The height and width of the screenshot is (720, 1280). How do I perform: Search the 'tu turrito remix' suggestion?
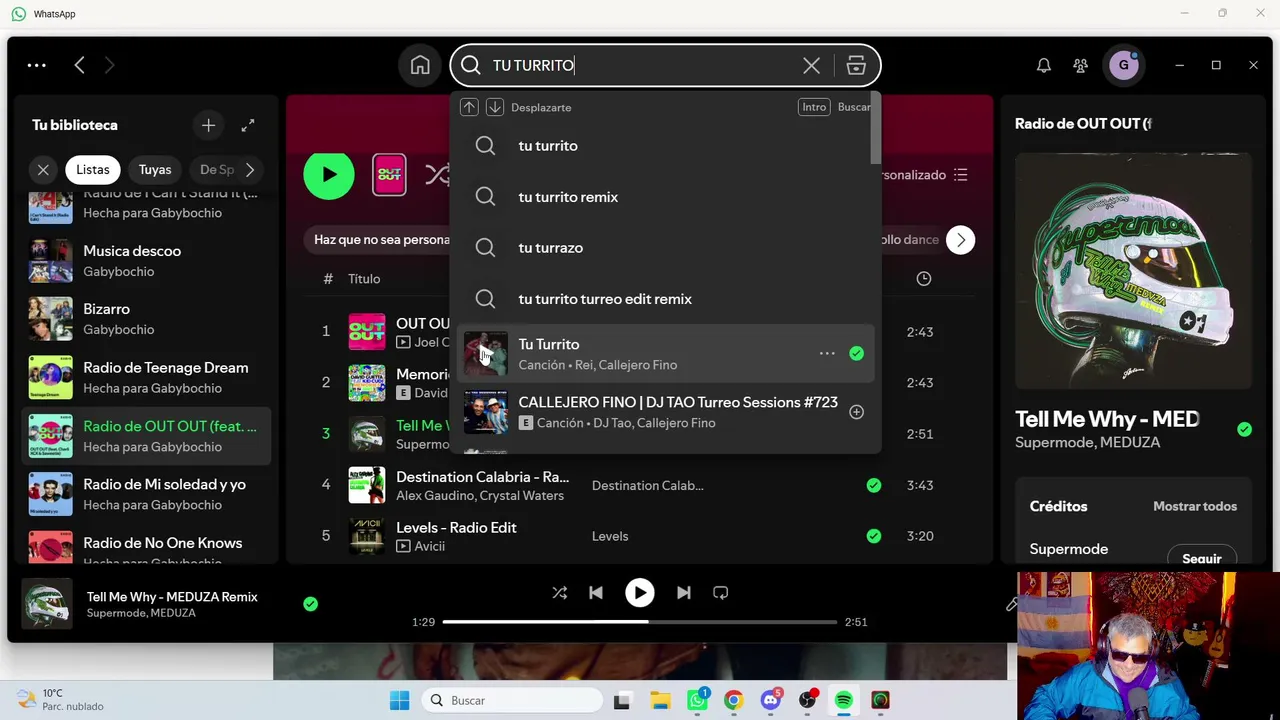click(x=665, y=197)
